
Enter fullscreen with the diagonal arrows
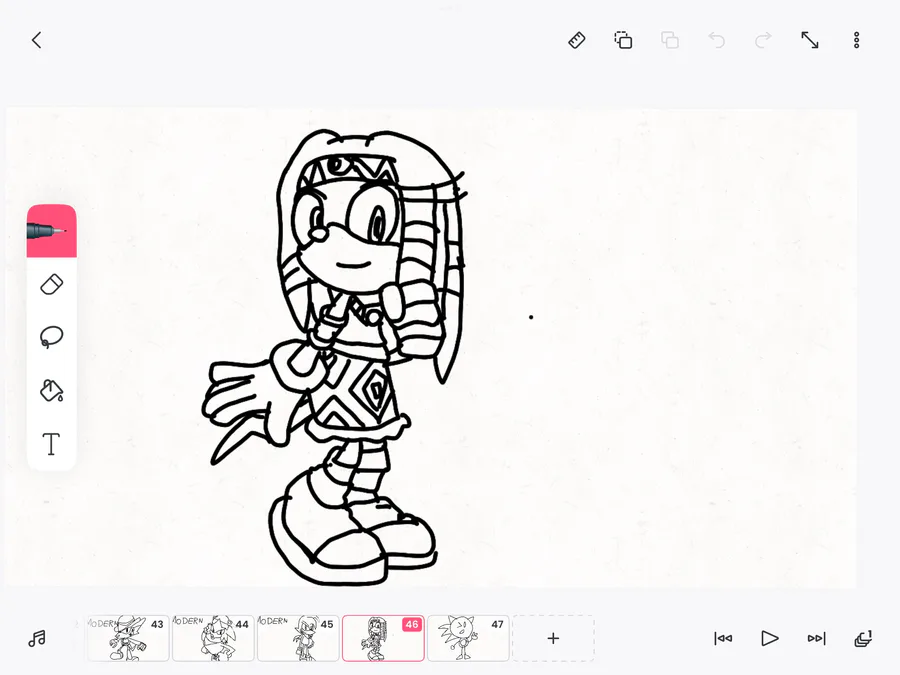pyautogui.click(x=810, y=40)
